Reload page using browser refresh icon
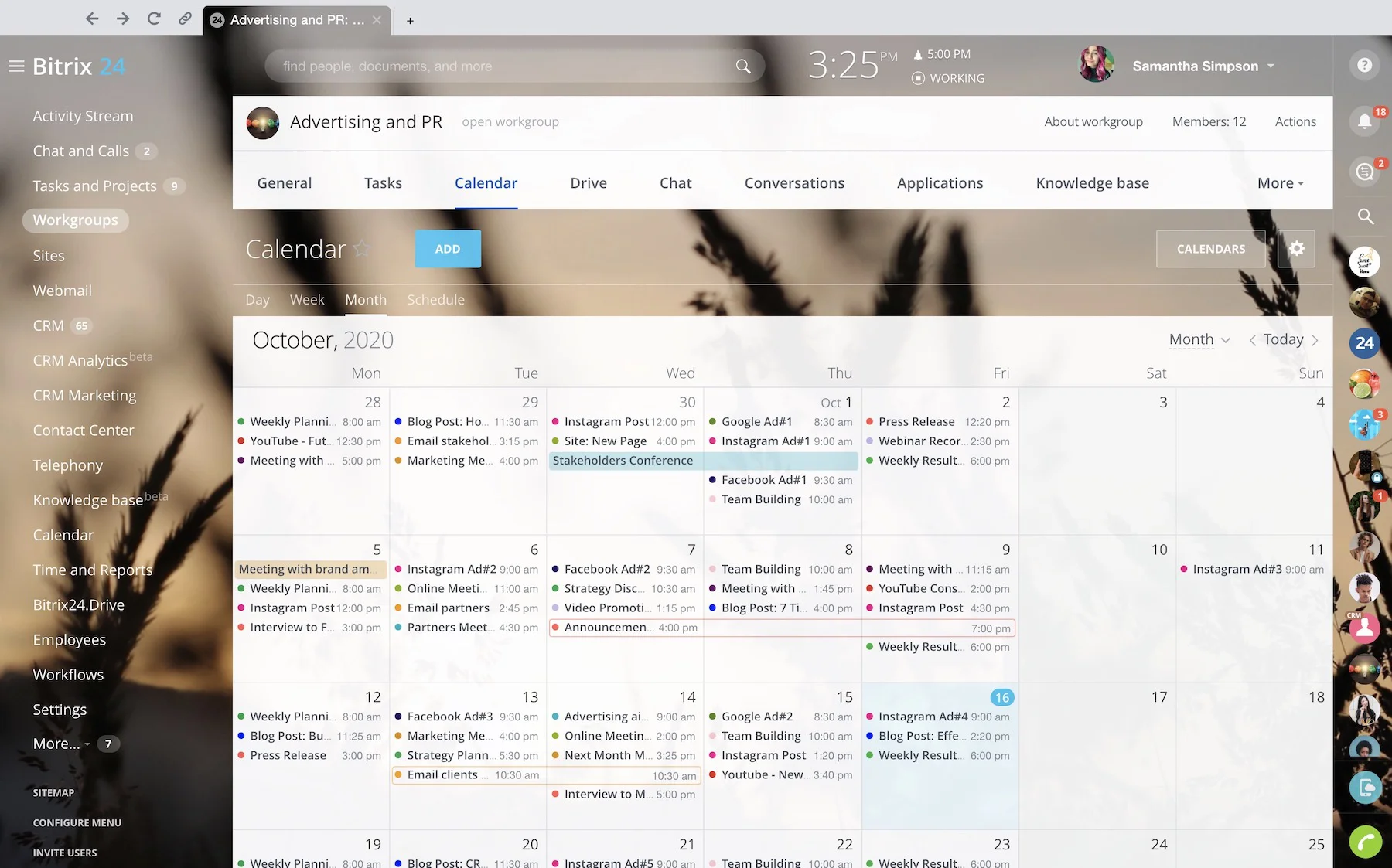This screenshot has height=868, width=1392. [154, 19]
